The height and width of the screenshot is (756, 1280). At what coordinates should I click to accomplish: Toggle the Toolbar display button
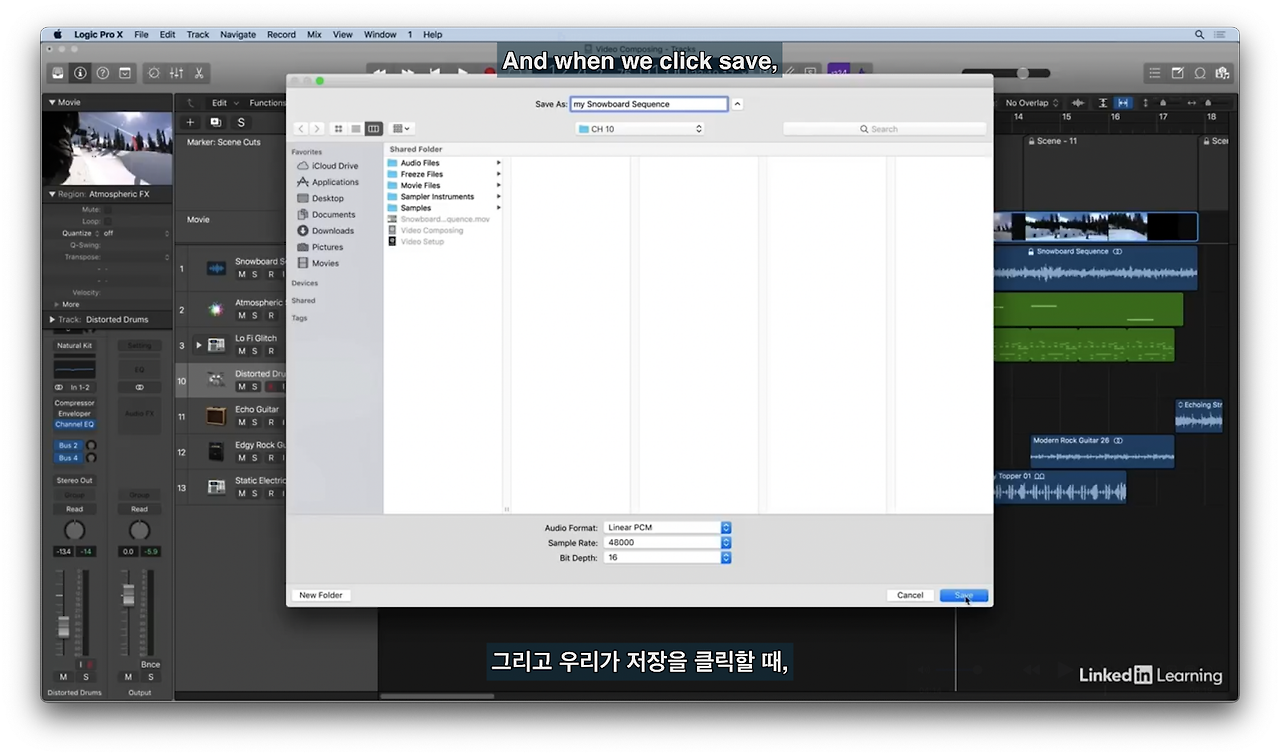[x=125, y=73]
